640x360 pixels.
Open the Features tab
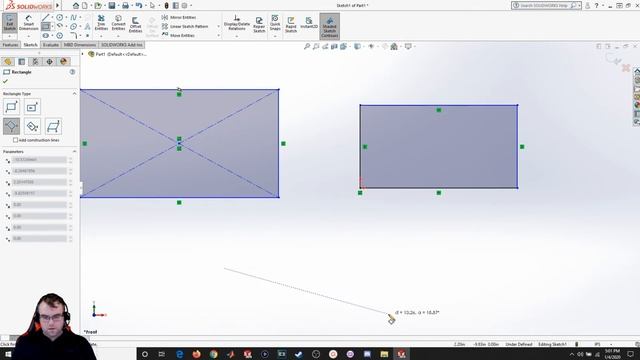(x=10, y=45)
